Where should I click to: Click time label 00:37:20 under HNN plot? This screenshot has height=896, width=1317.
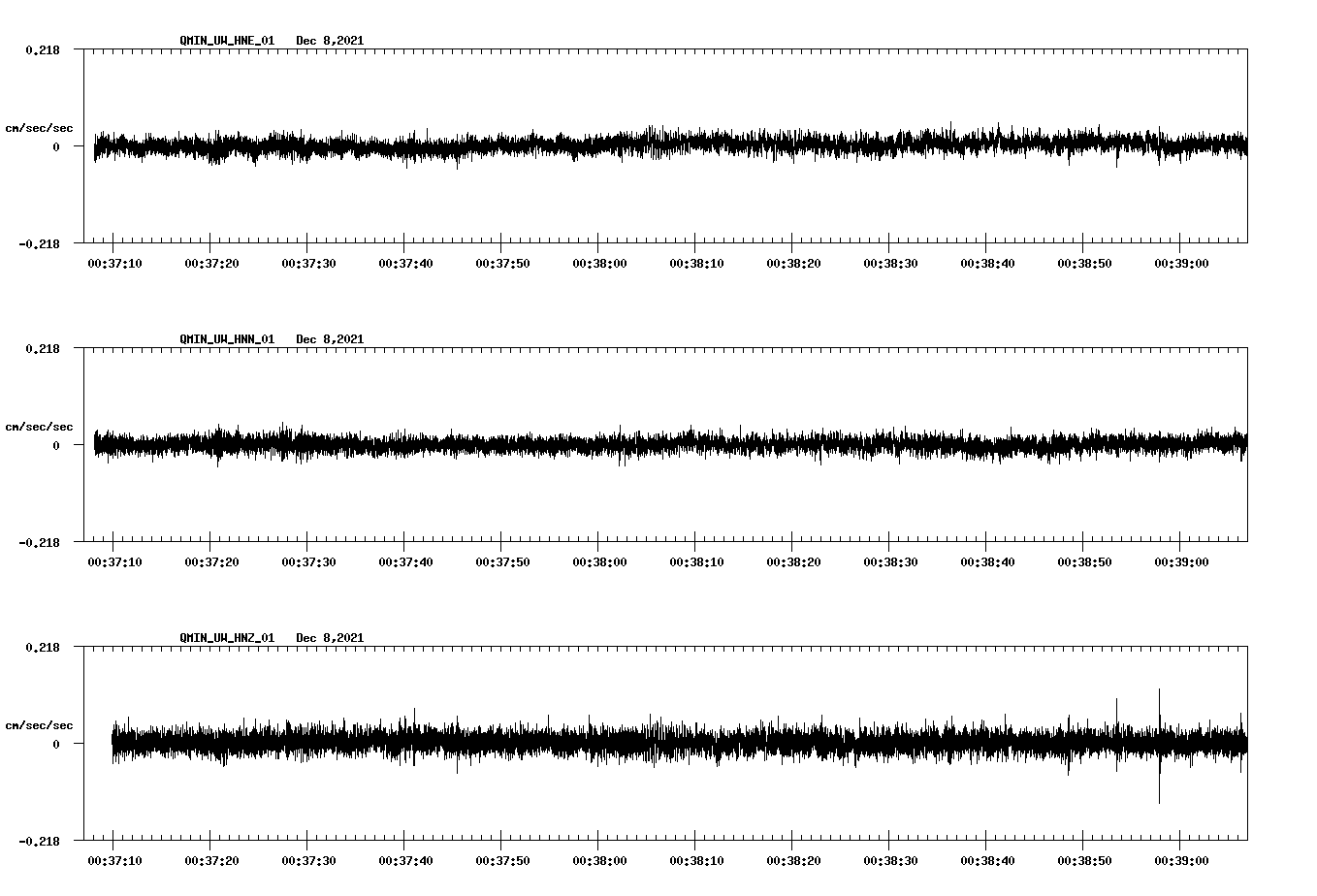[x=211, y=562]
